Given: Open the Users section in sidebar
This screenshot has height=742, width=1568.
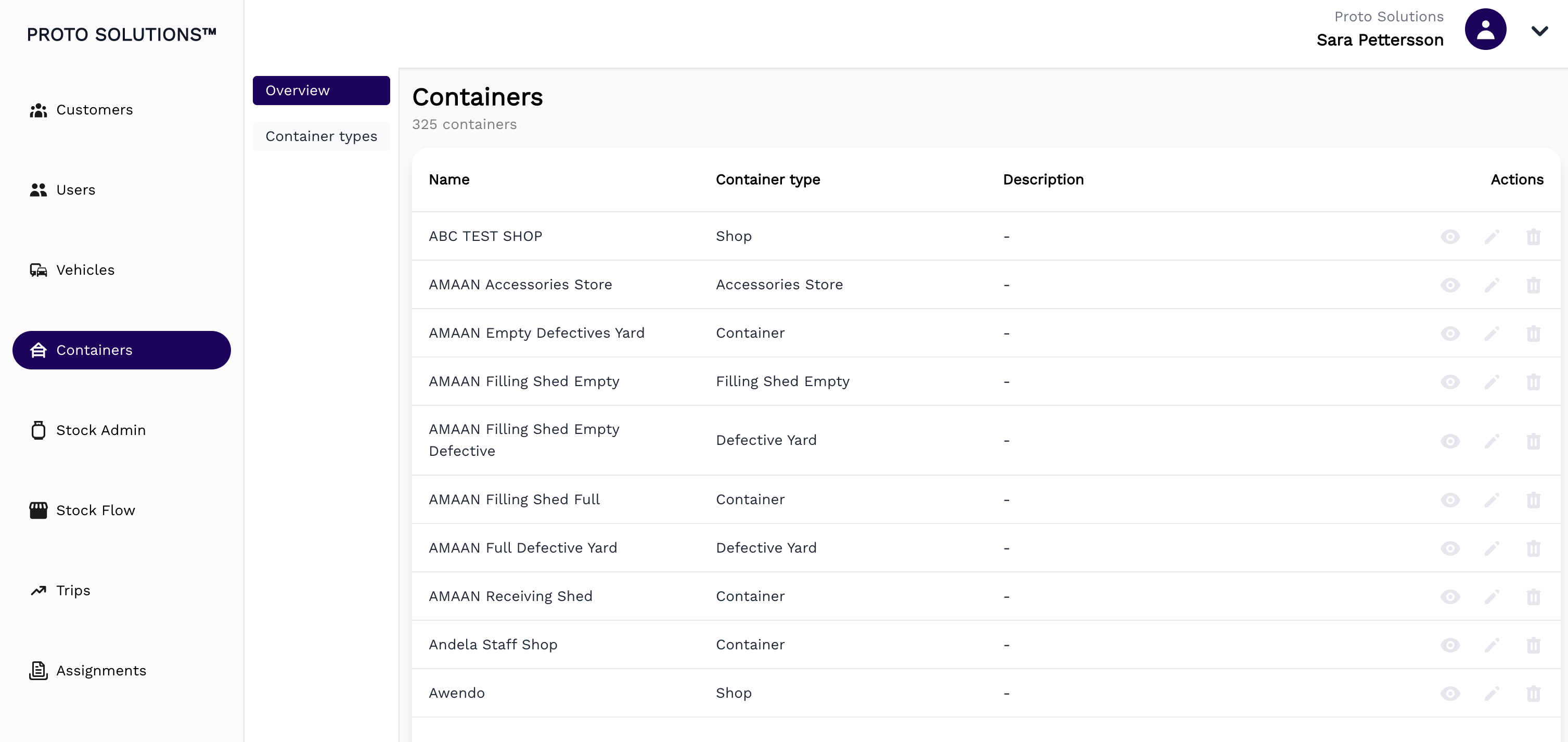Looking at the screenshot, I should click(121, 190).
